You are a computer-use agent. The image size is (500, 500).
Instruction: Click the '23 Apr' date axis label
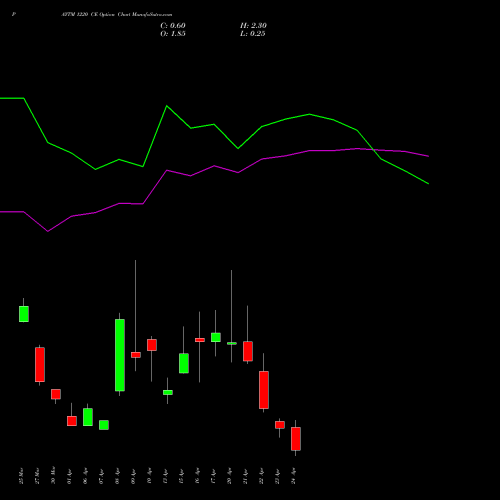click(x=277, y=476)
